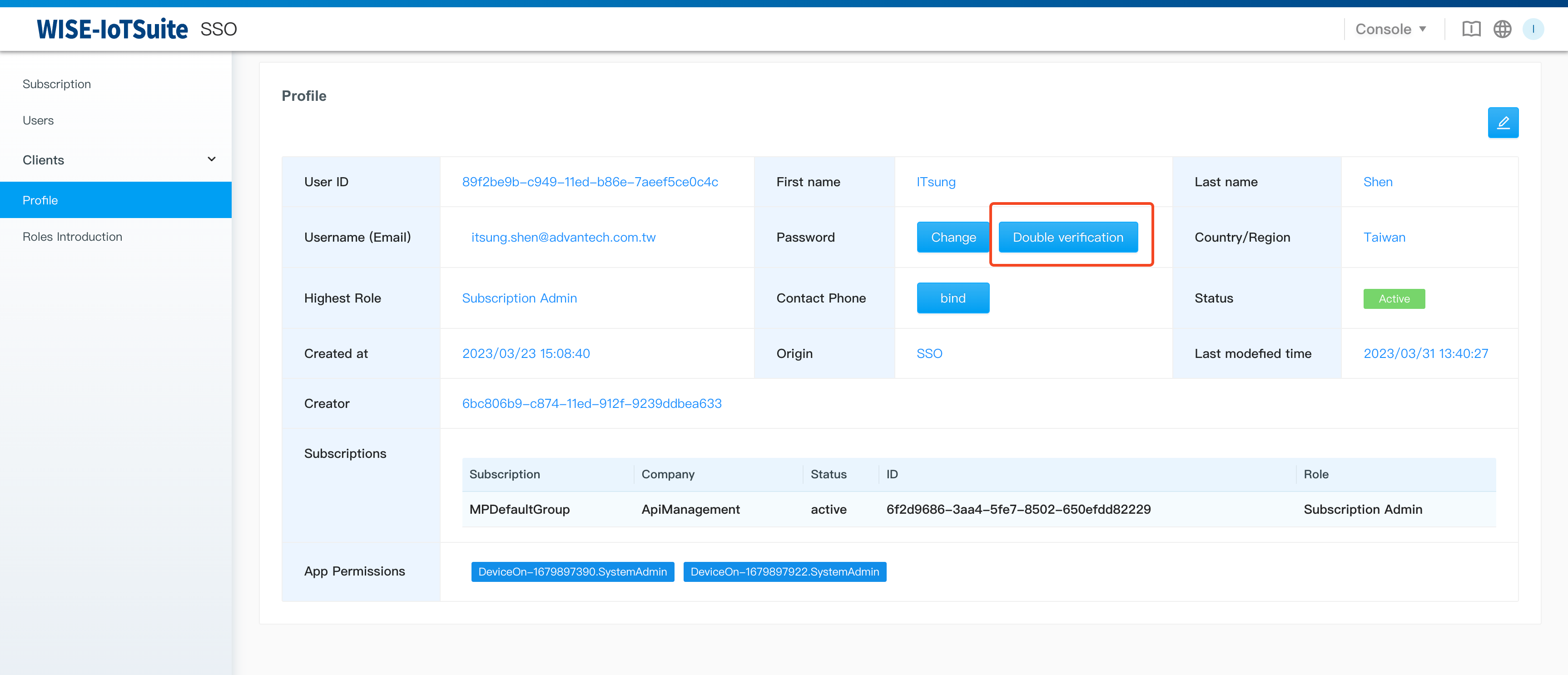This screenshot has width=1568, height=675.
Task: Open the Console dropdown
Action: click(1389, 29)
